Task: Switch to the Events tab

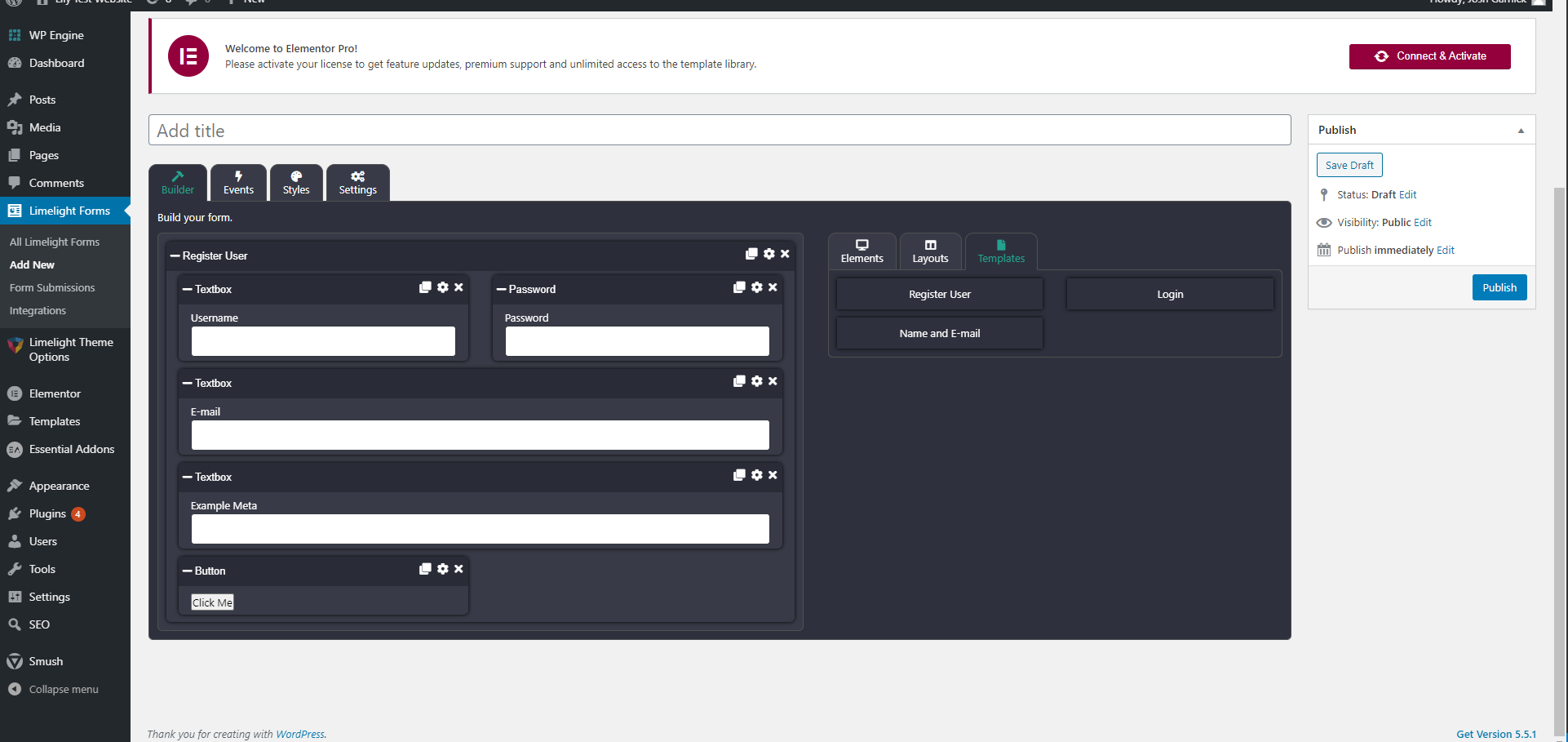Action: pos(238,183)
